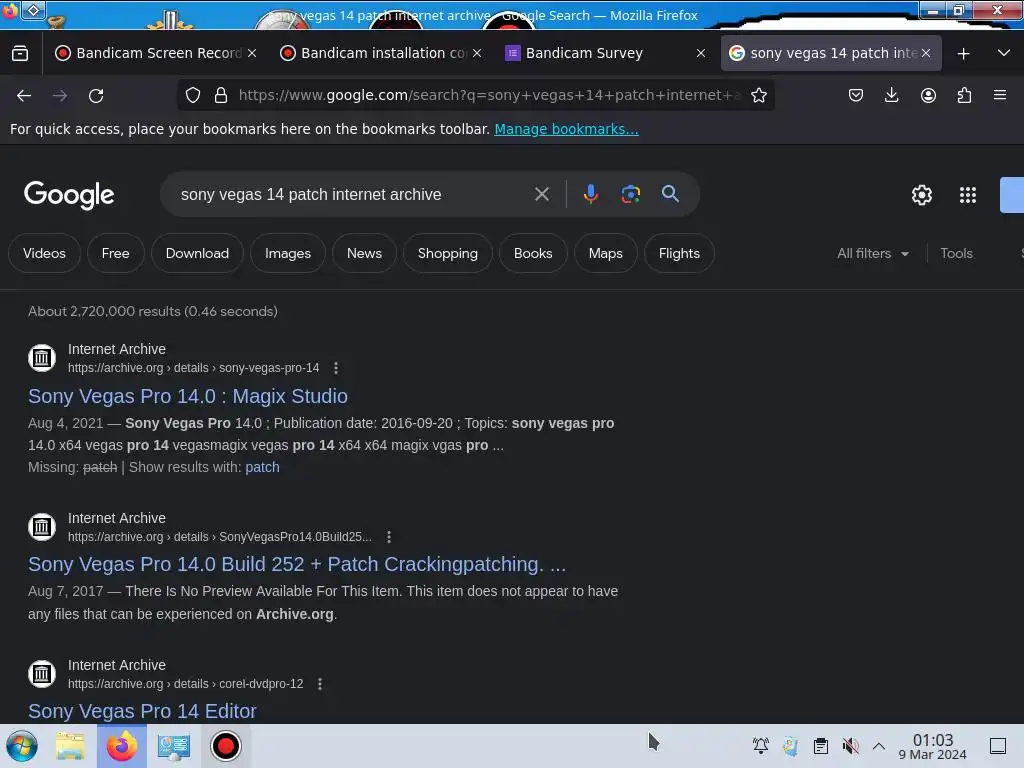Viewport: 1024px width, 768px height.
Task: Filter results by Flights
Action: pos(679,253)
